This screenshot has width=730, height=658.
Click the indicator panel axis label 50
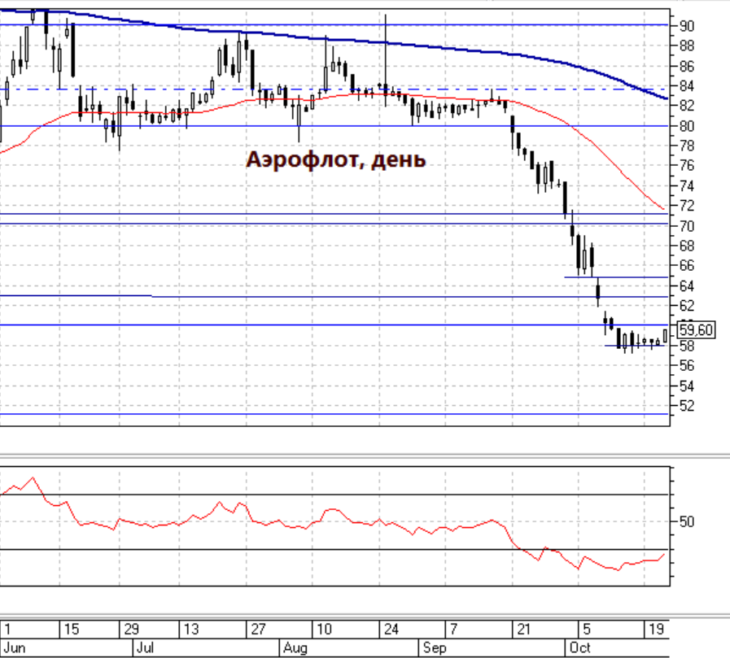tap(687, 522)
